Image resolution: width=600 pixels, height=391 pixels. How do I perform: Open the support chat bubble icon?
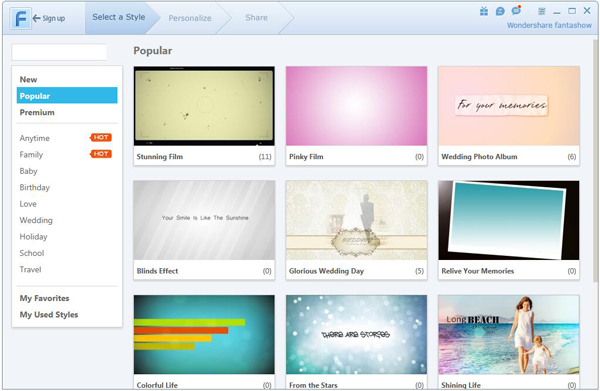500,11
